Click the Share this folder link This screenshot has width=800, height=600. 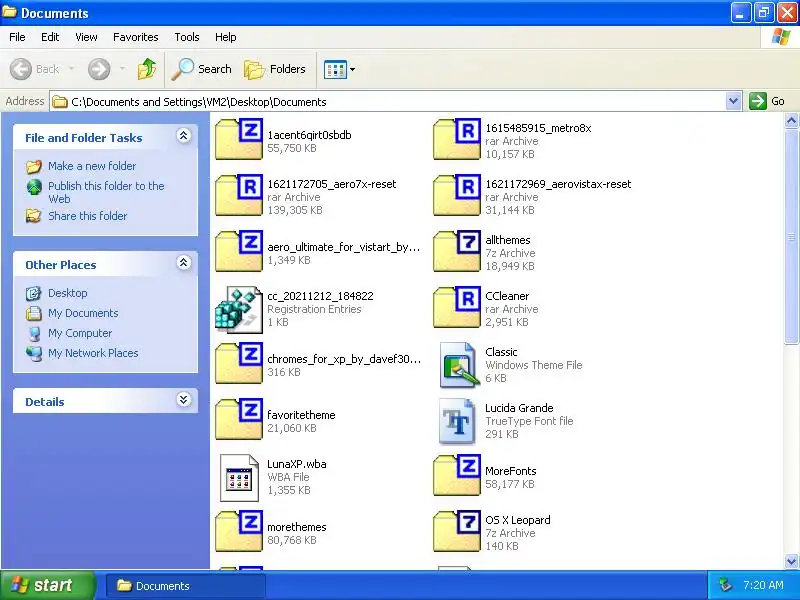(x=87, y=216)
